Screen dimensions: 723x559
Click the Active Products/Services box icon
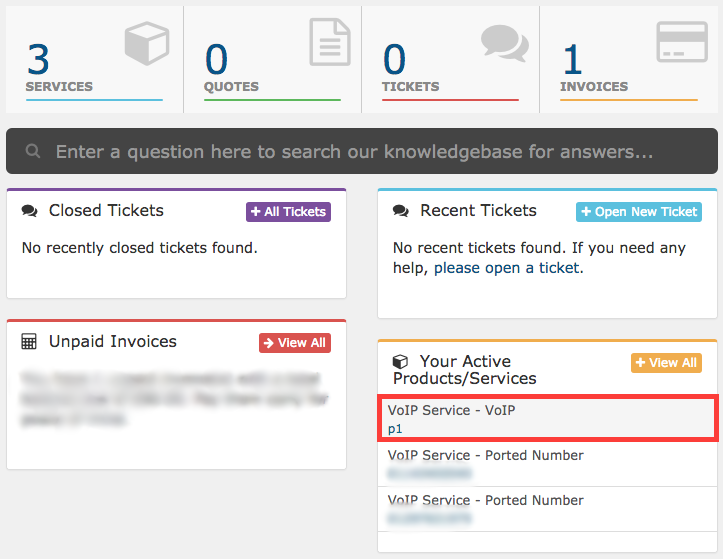point(400,362)
